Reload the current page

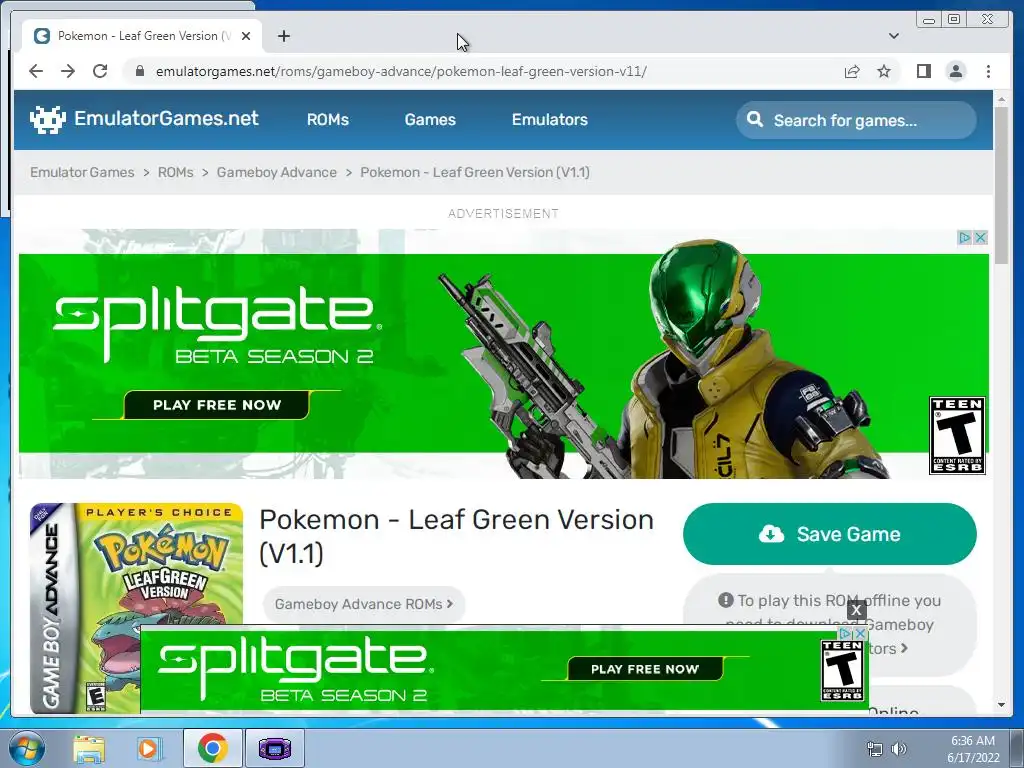click(x=100, y=71)
